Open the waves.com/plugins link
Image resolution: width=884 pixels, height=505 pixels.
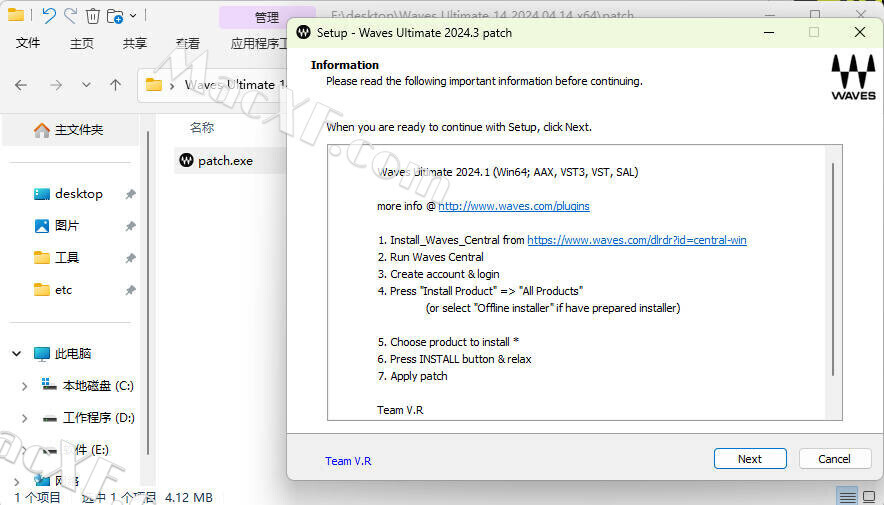[x=514, y=206]
